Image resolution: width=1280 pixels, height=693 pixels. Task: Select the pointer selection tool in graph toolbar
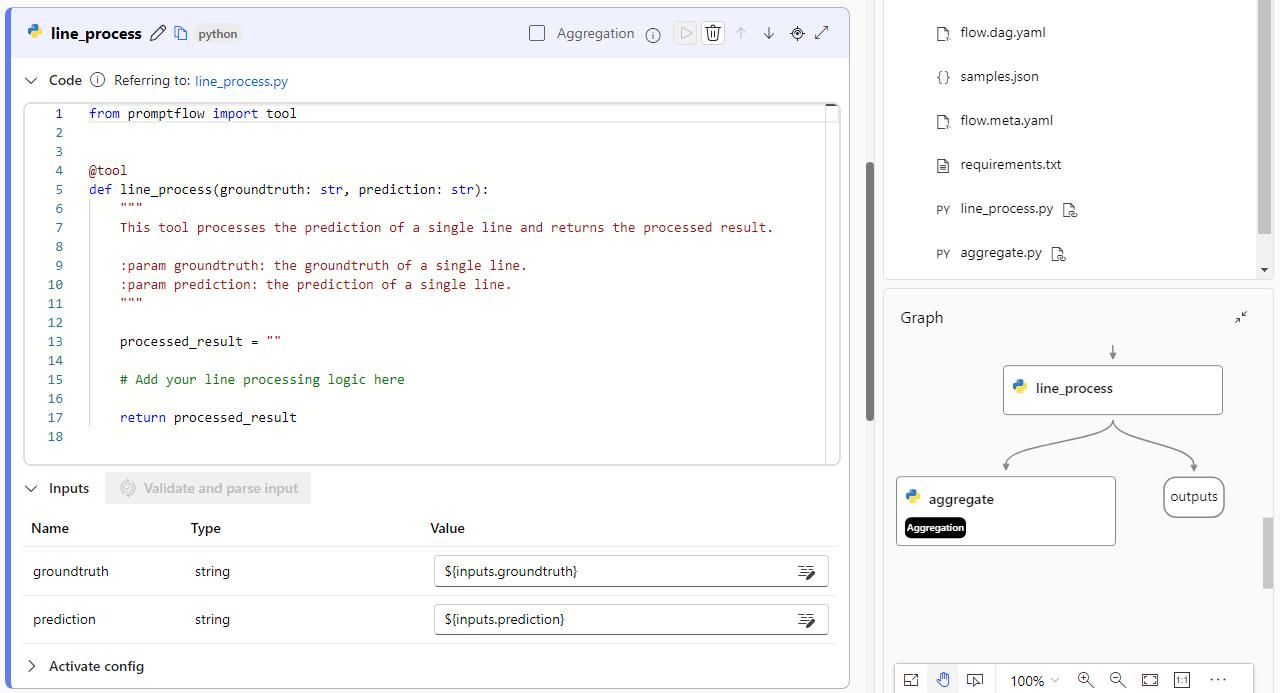point(975,680)
